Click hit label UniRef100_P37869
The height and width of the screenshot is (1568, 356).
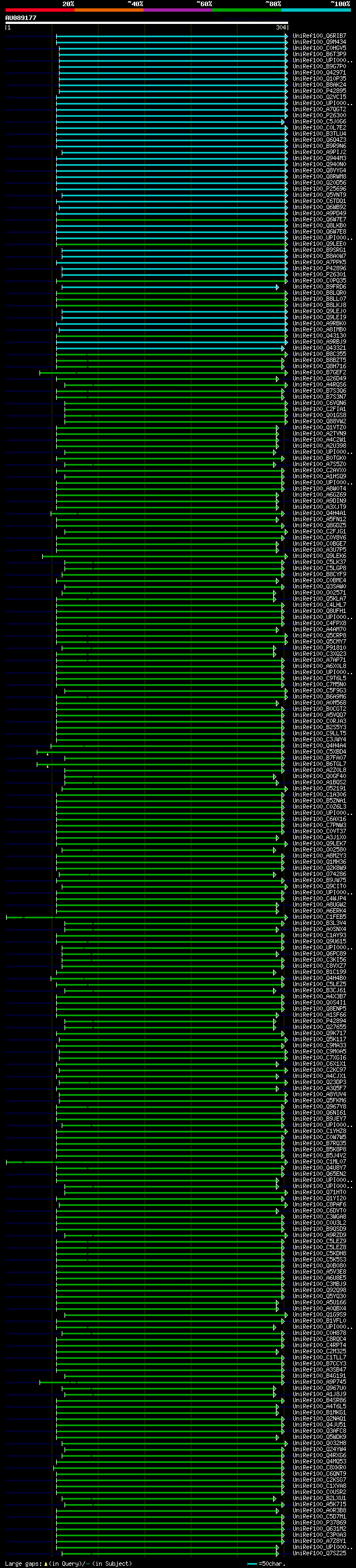tap(319, 1522)
